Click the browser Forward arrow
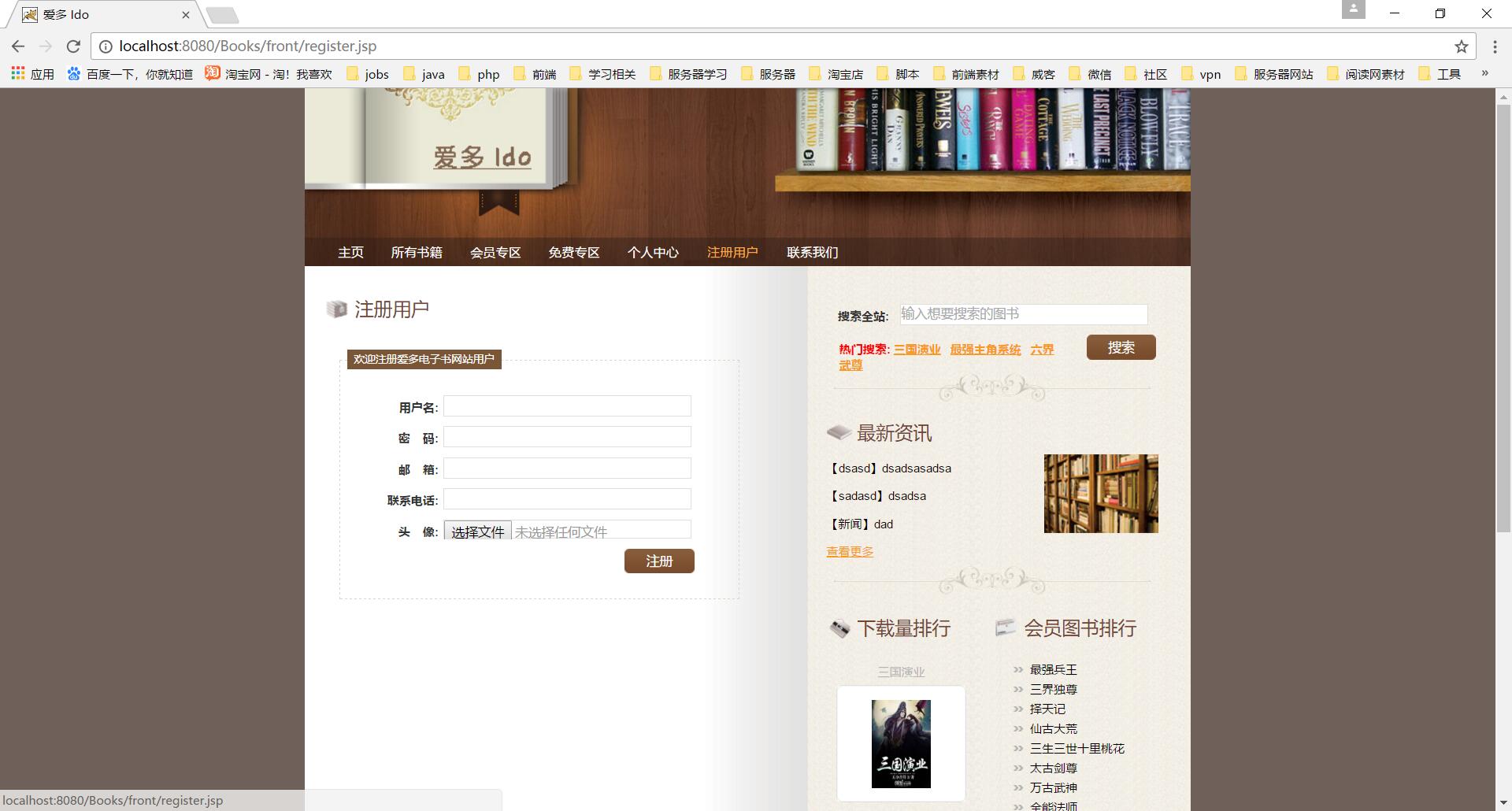The image size is (1512, 811). pyautogui.click(x=46, y=46)
